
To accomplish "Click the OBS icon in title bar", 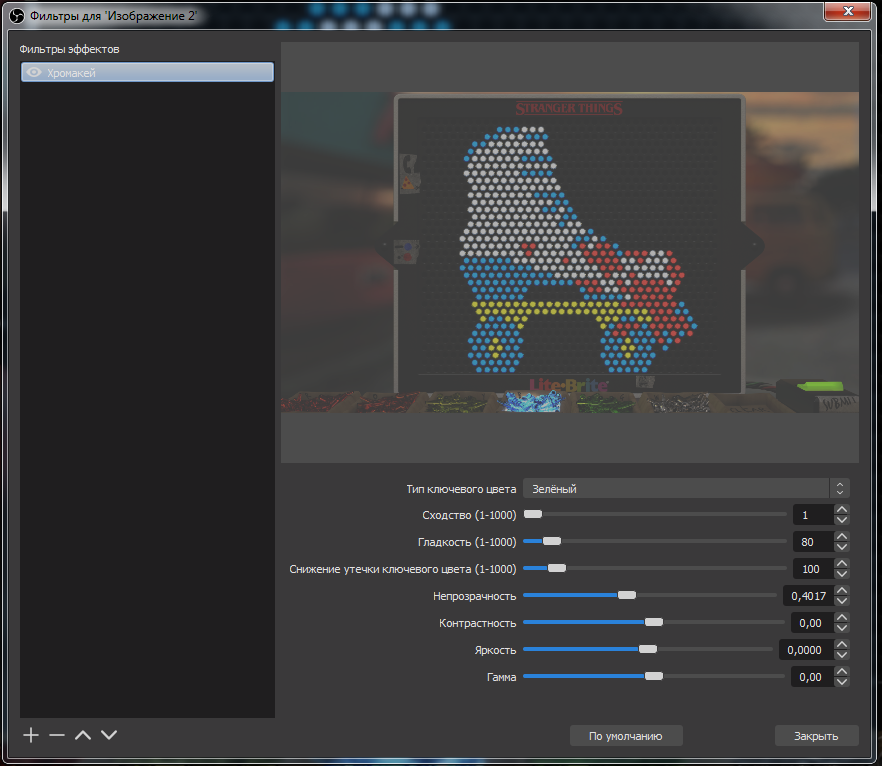I will (x=17, y=16).
